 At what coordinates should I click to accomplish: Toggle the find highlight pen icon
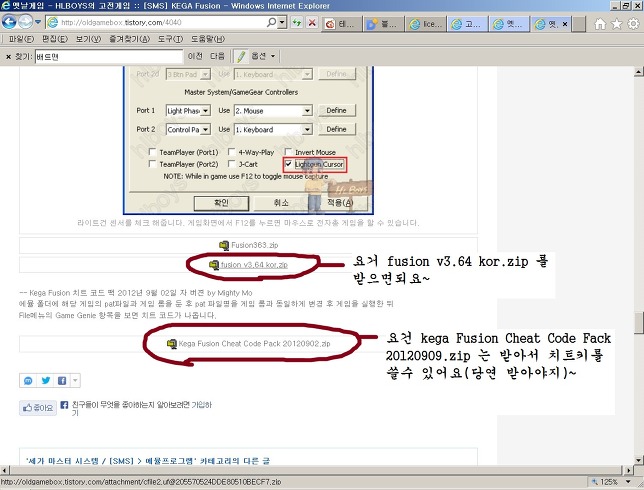point(241,56)
